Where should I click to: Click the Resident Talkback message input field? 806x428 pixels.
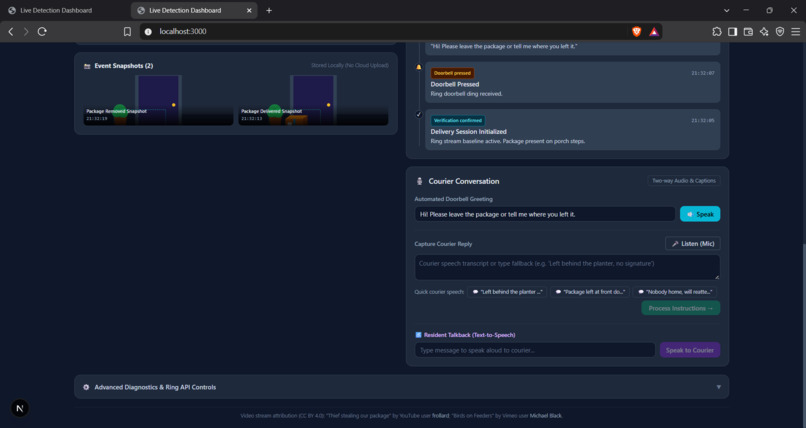pos(535,350)
